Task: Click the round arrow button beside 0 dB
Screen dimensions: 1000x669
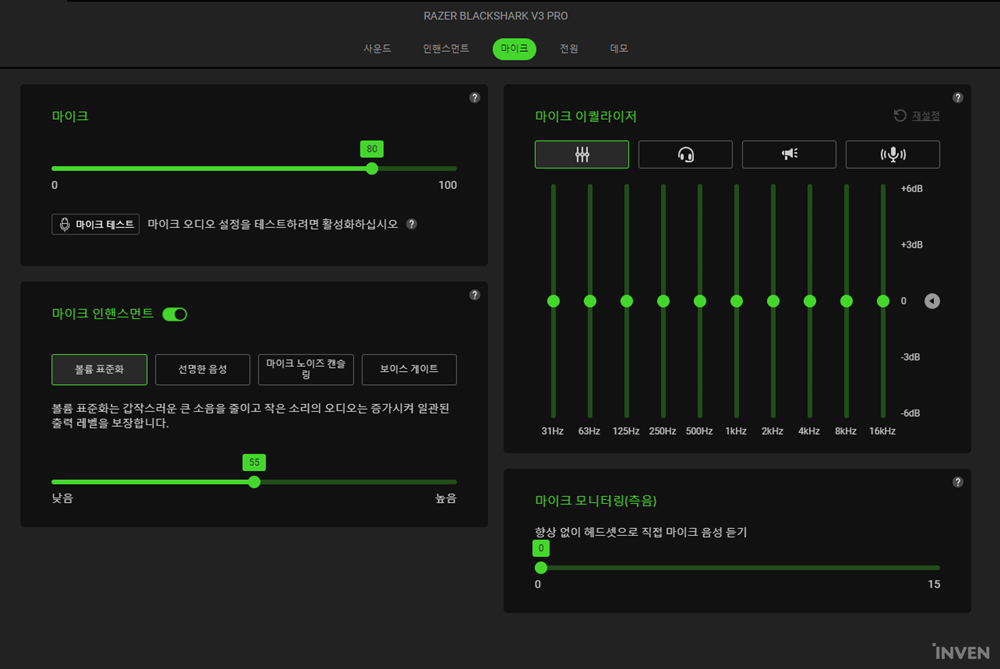Action: pos(932,301)
